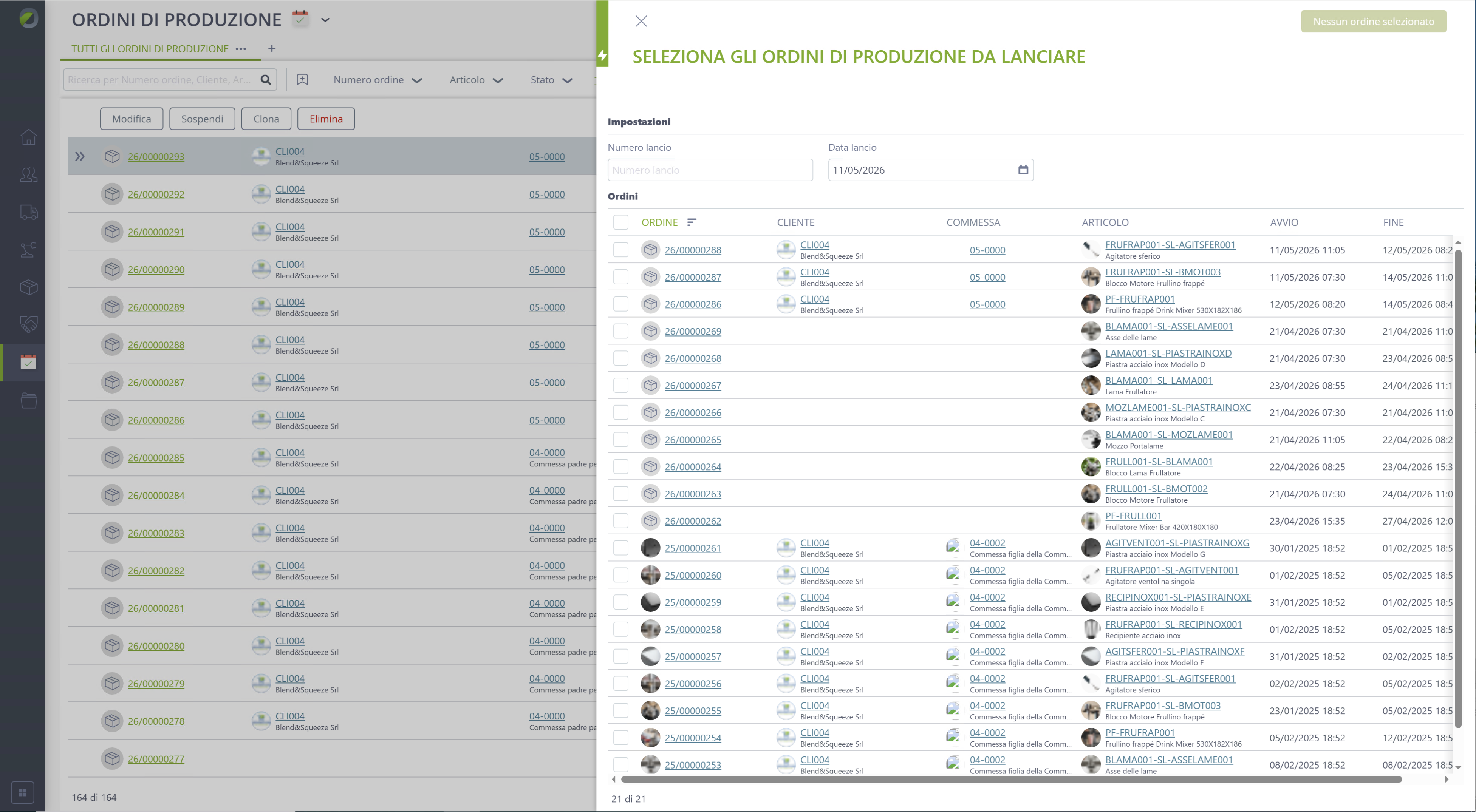Open order link 26/00000268 in panel
The height and width of the screenshot is (812, 1476).
693,358
